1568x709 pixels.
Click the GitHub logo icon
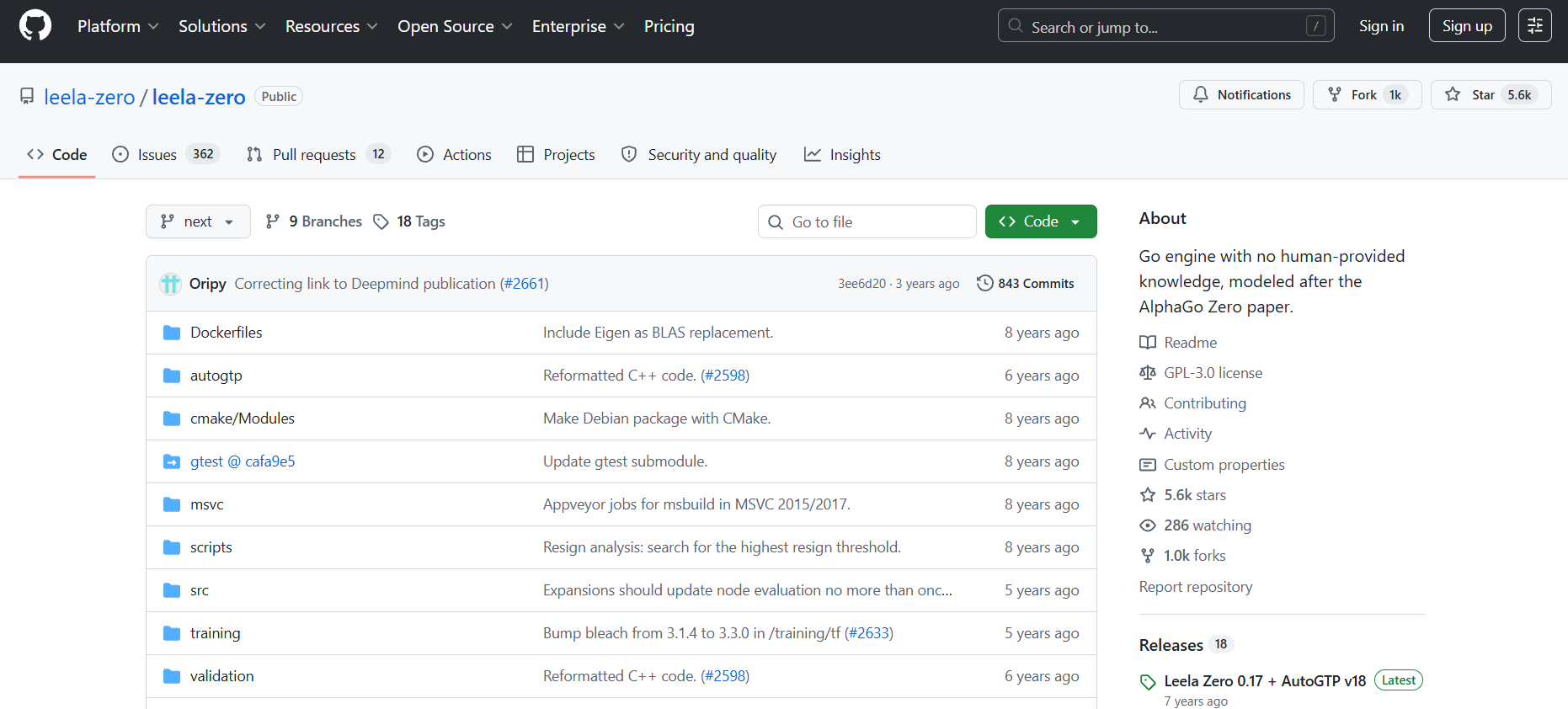coord(35,26)
